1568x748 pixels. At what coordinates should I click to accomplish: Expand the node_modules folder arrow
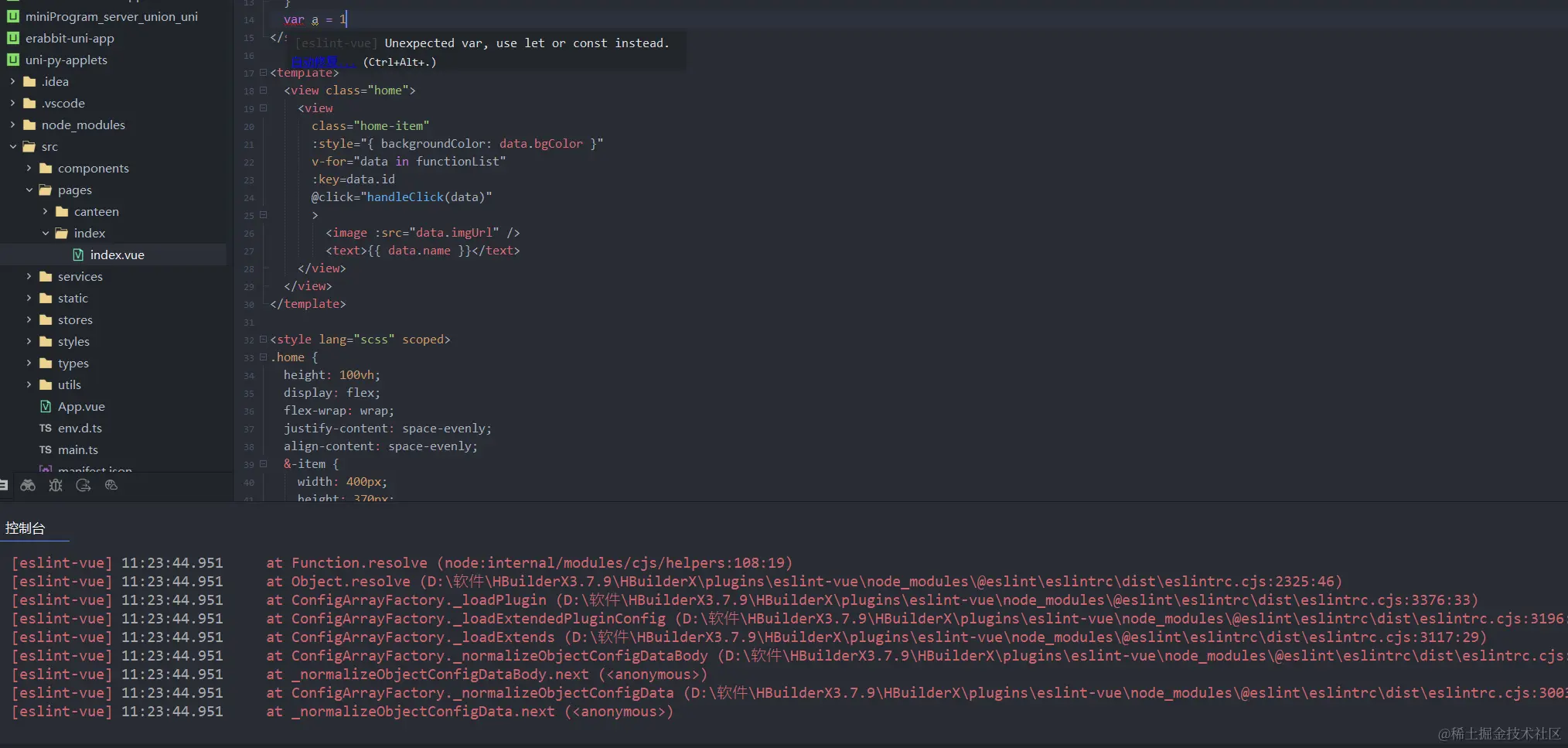pos(12,125)
